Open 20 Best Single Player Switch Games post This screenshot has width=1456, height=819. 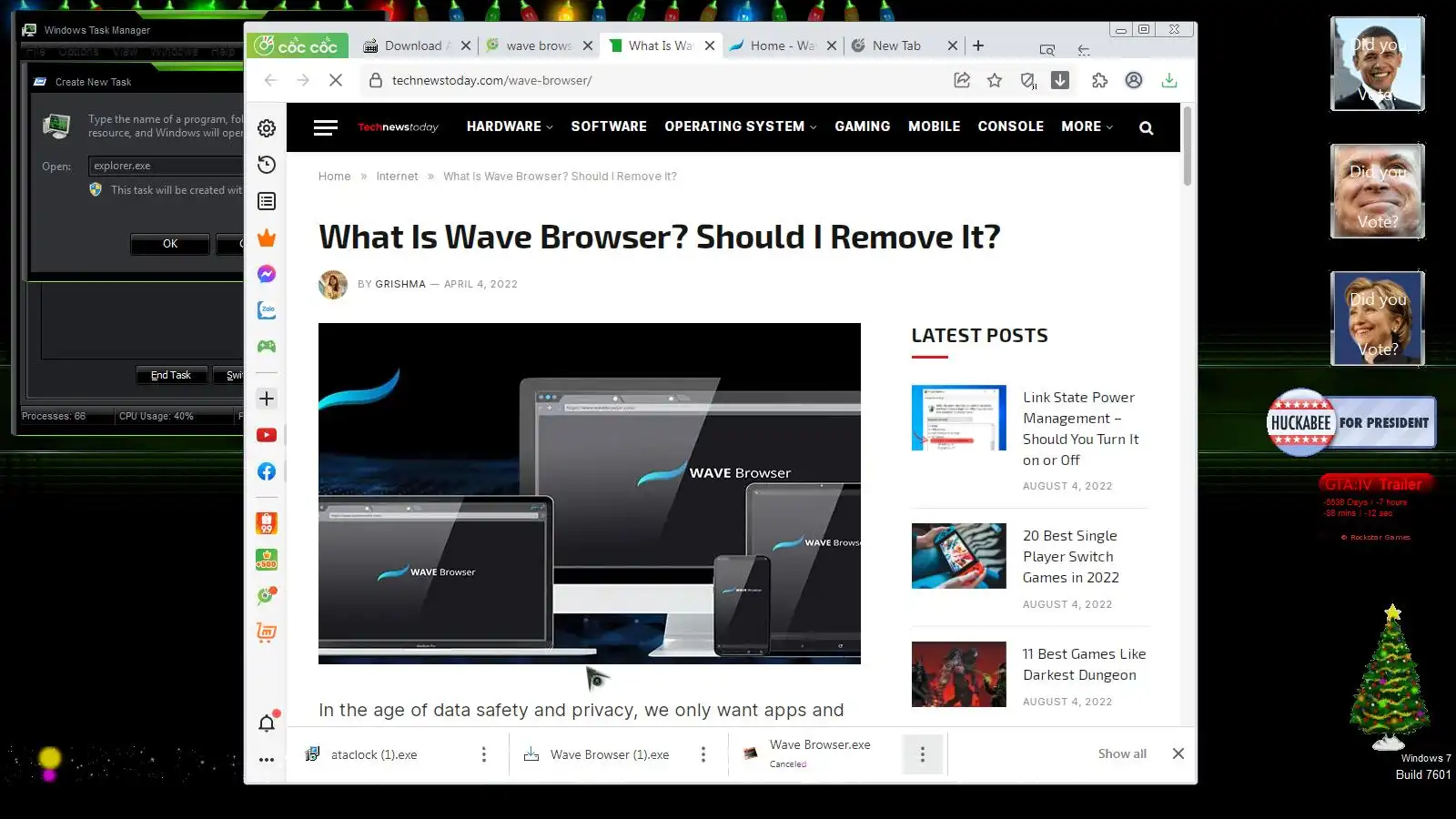[x=1070, y=556]
